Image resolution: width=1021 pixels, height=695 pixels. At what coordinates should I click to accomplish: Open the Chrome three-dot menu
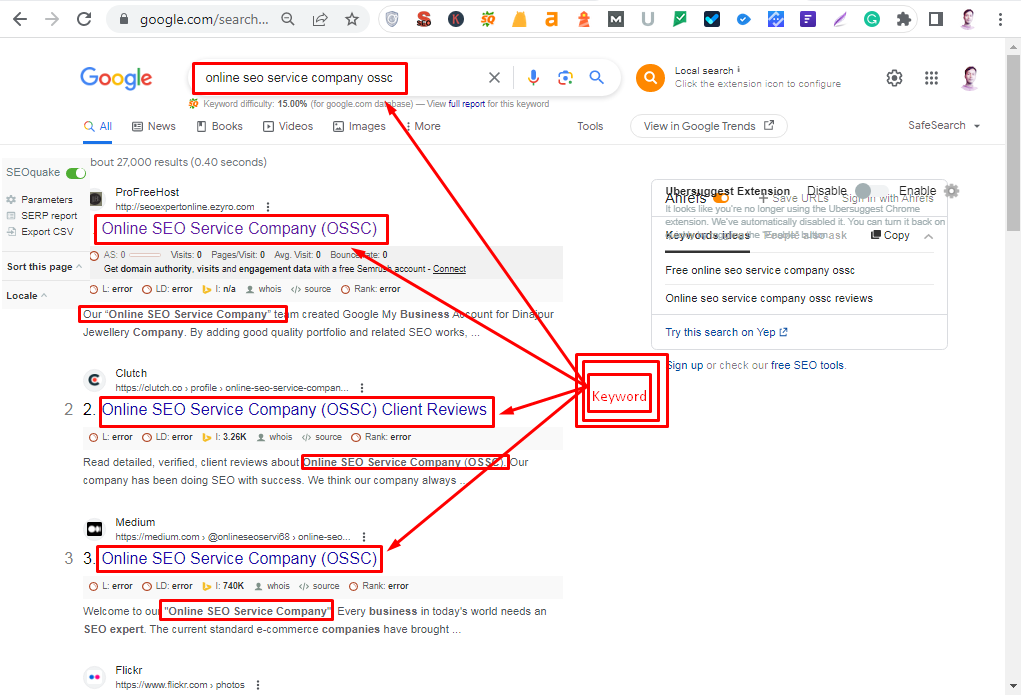pos(1000,20)
